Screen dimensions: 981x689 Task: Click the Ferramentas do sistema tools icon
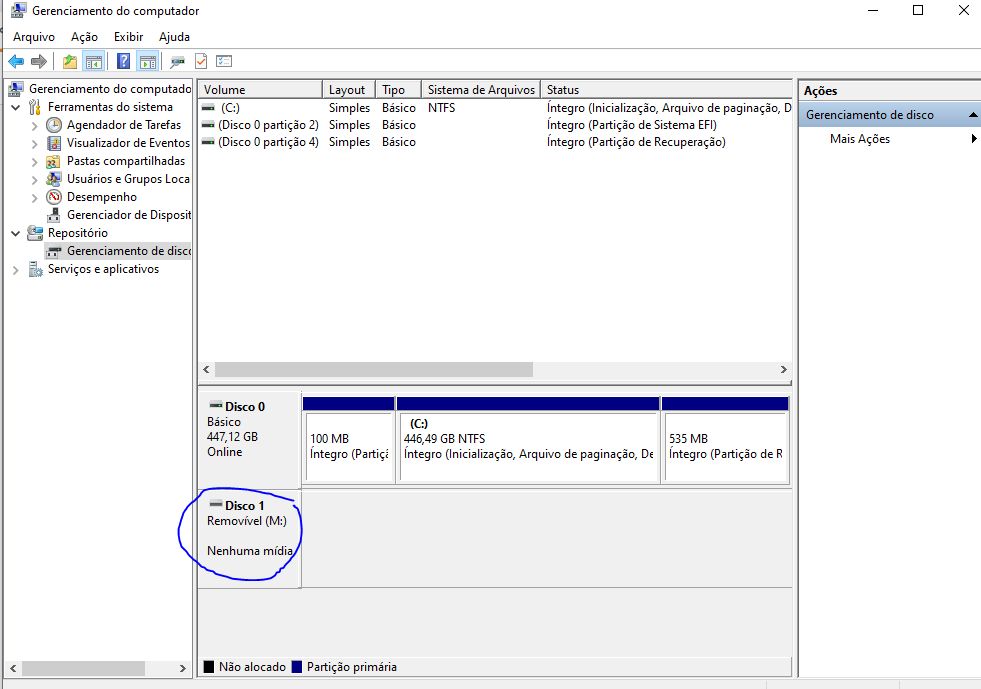click(x=35, y=107)
